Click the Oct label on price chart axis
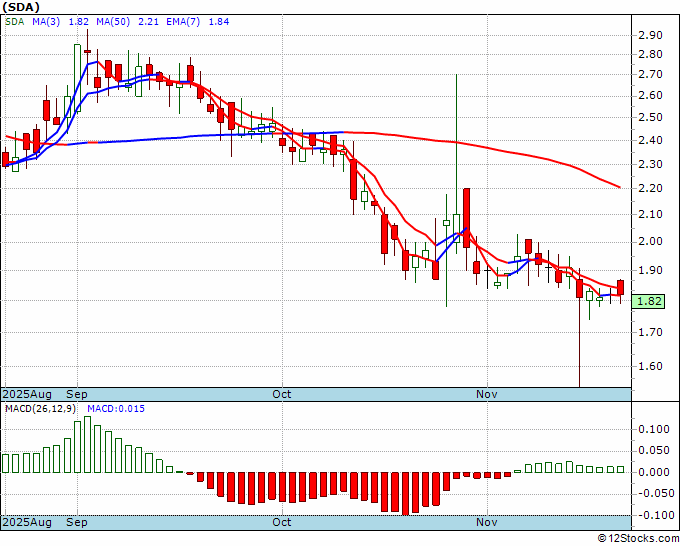This screenshot has height=546, width=680. pos(281,395)
